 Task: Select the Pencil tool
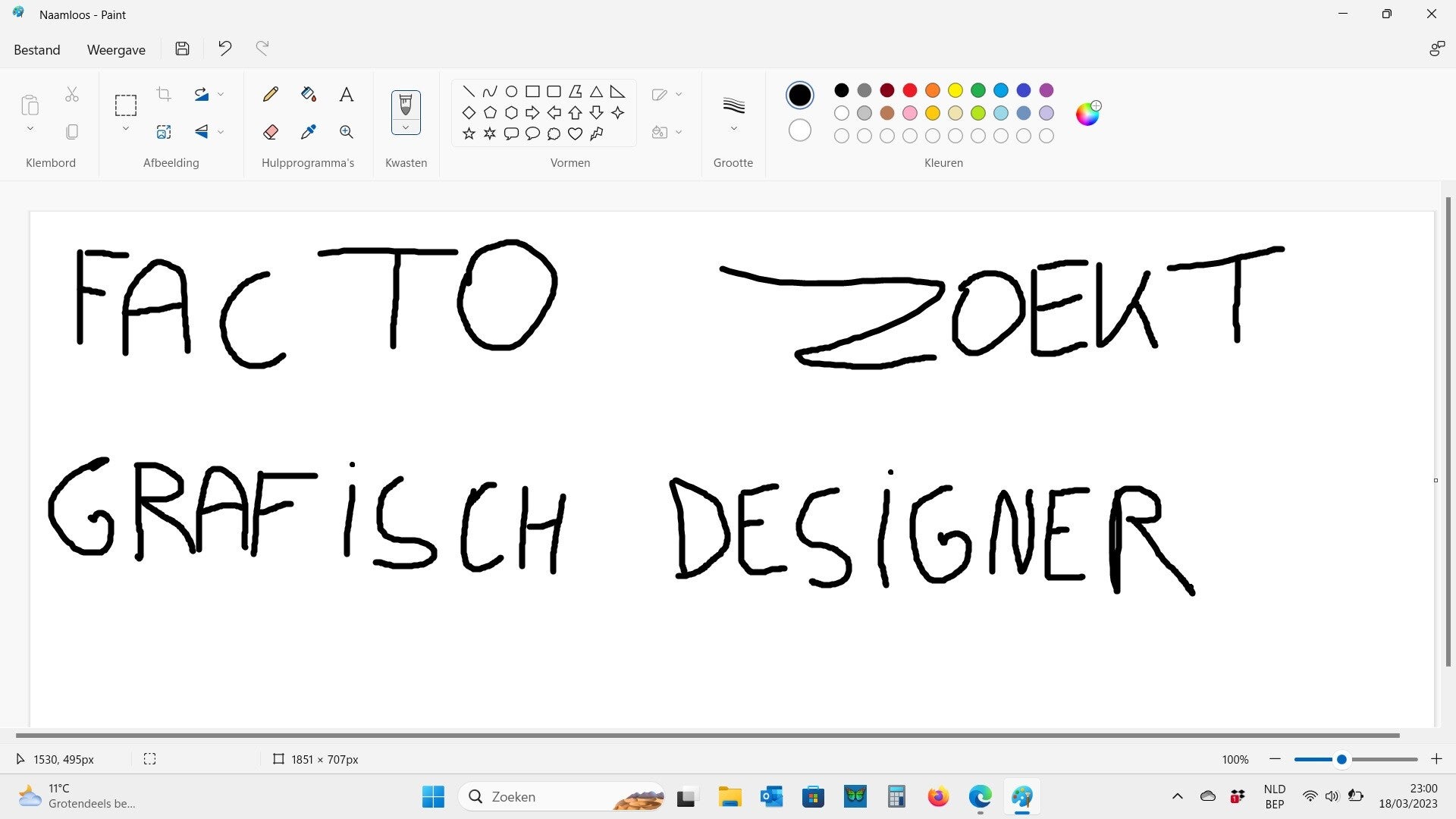[x=270, y=94]
